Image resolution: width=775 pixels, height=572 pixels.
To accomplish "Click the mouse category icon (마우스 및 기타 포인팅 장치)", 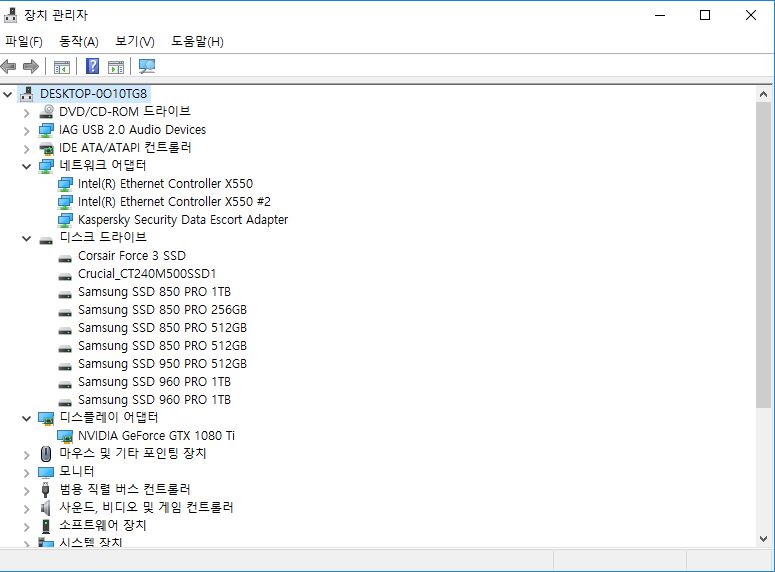I will pos(45,454).
